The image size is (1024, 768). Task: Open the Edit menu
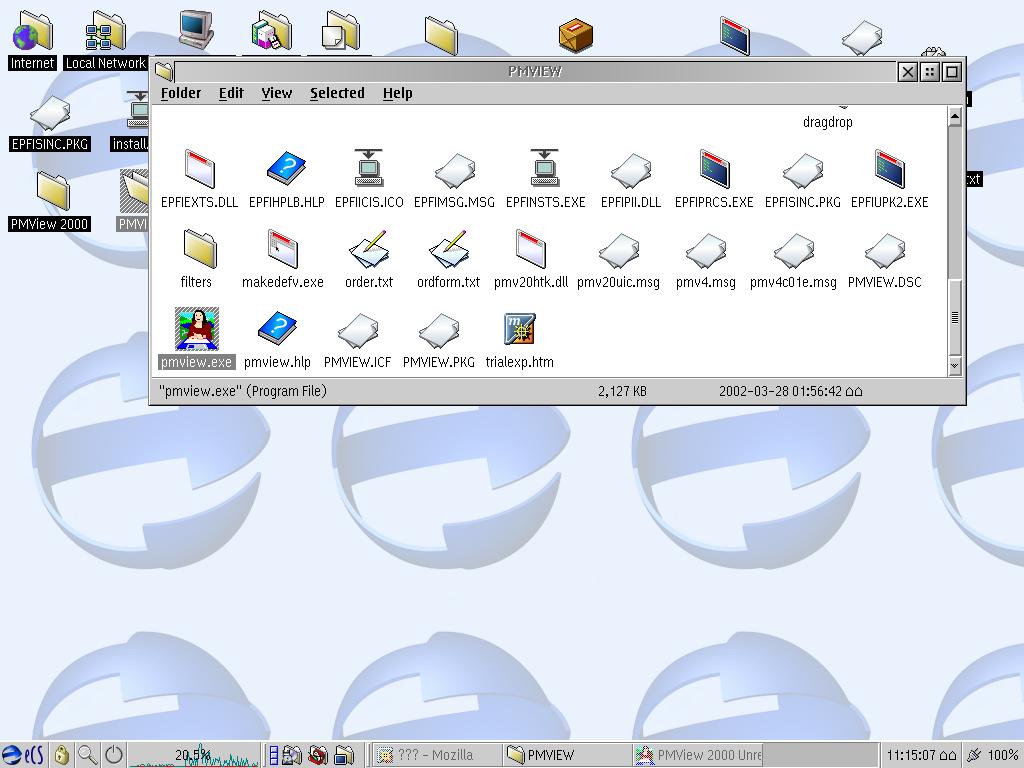(x=231, y=93)
